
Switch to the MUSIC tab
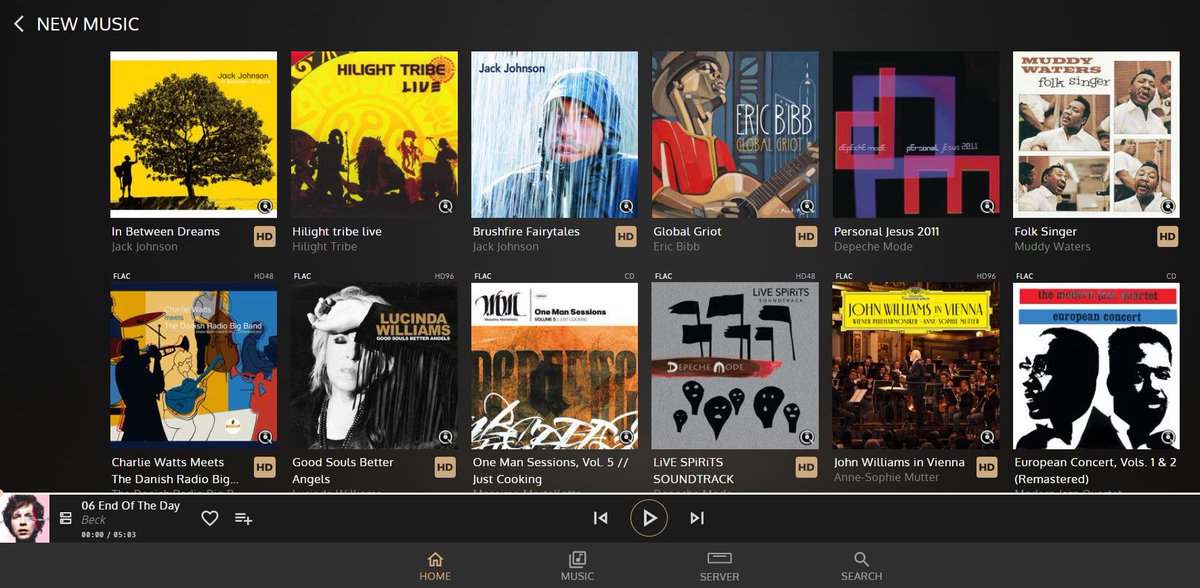pyautogui.click(x=577, y=566)
